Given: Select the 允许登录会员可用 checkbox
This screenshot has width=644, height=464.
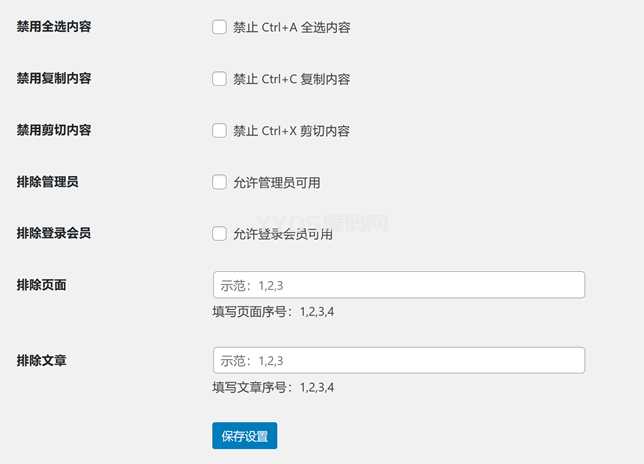Looking at the screenshot, I should tap(219, 234).
